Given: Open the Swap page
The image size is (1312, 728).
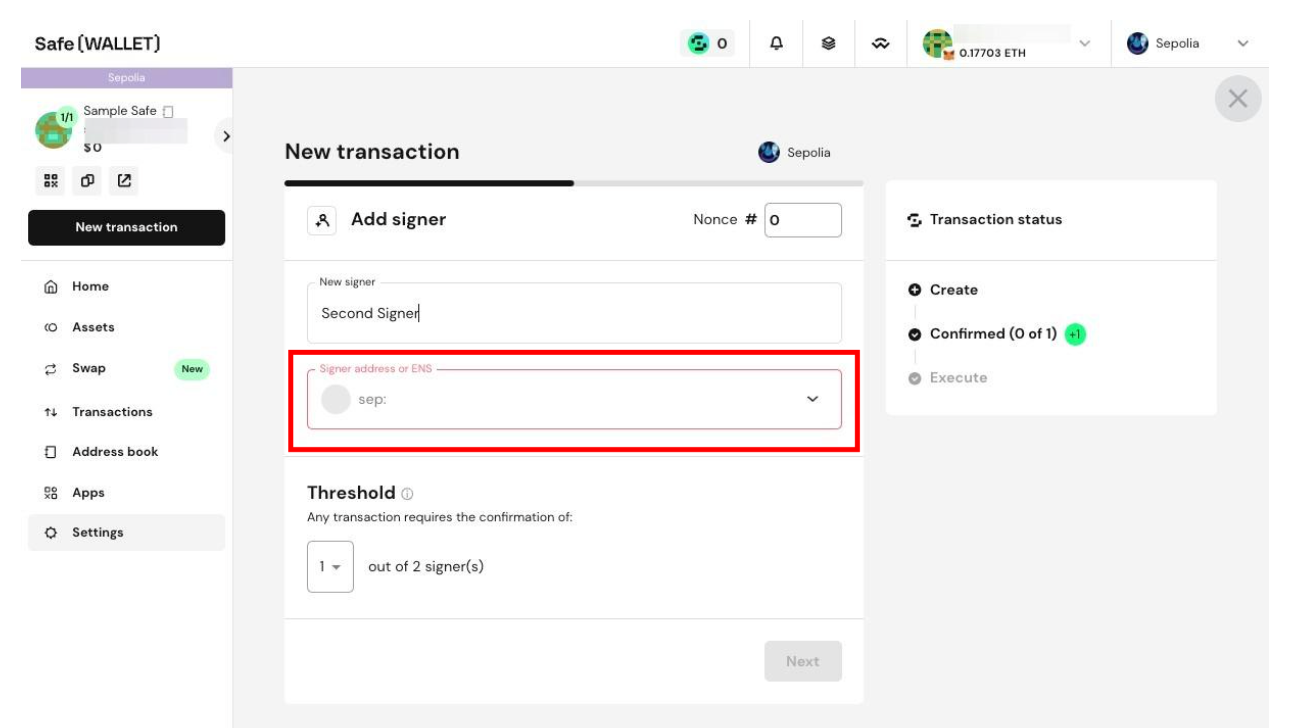Looking at the screenshot, I should [126, 369].
